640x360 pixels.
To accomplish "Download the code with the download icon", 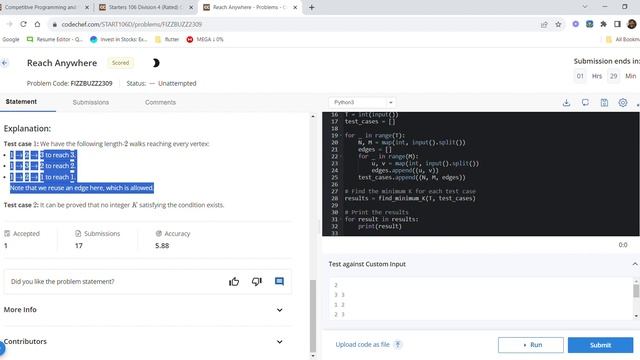I will 566,103.
